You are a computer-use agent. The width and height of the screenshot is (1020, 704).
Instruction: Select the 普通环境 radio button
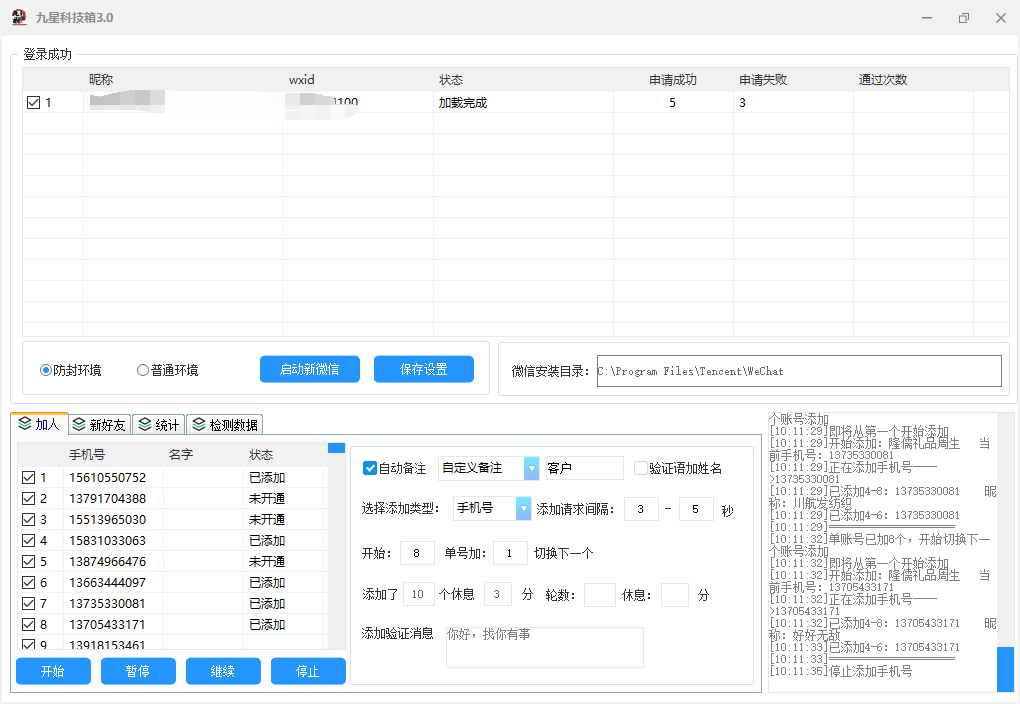[142, 370]
